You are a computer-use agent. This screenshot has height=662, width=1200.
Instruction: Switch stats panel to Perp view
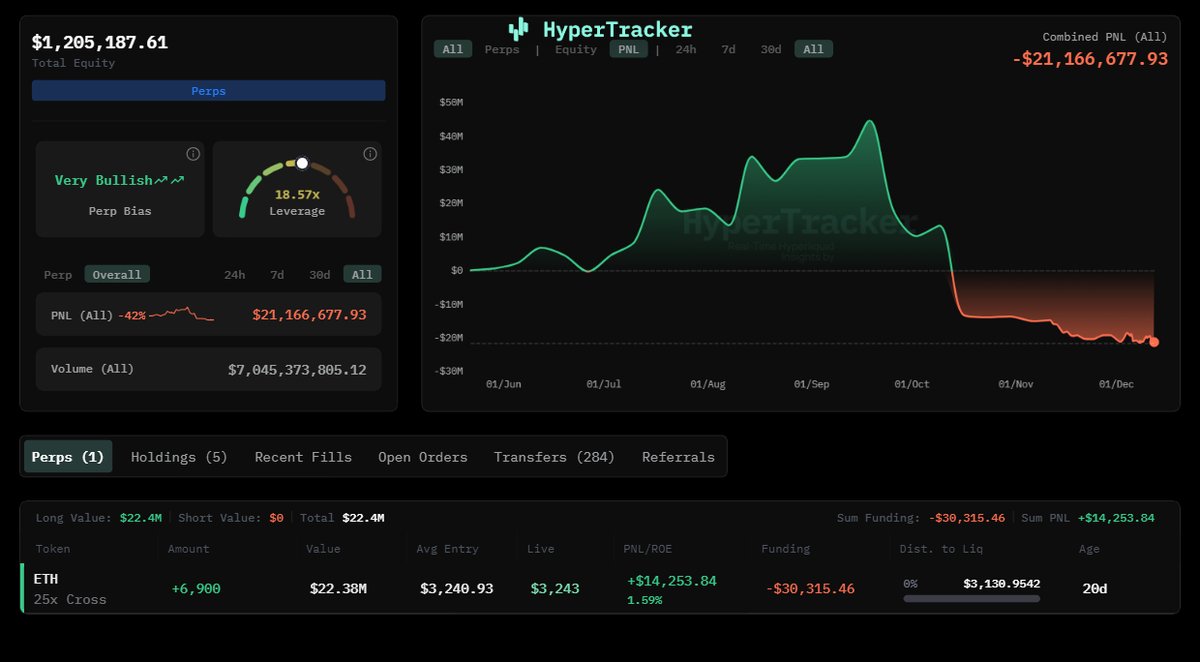point(58,275)
